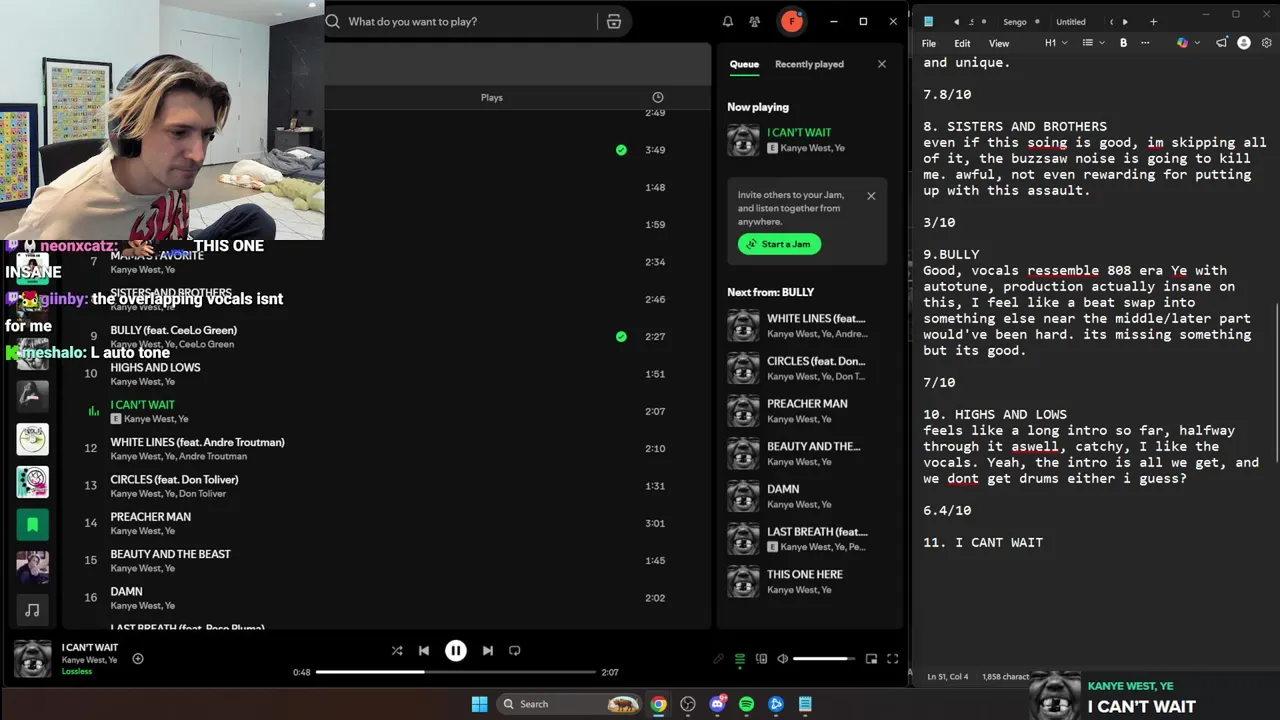This screenshot has width=1280, height=720.
Task: Toggle the queue icon in player bar
Action: (x=740, y=659)
